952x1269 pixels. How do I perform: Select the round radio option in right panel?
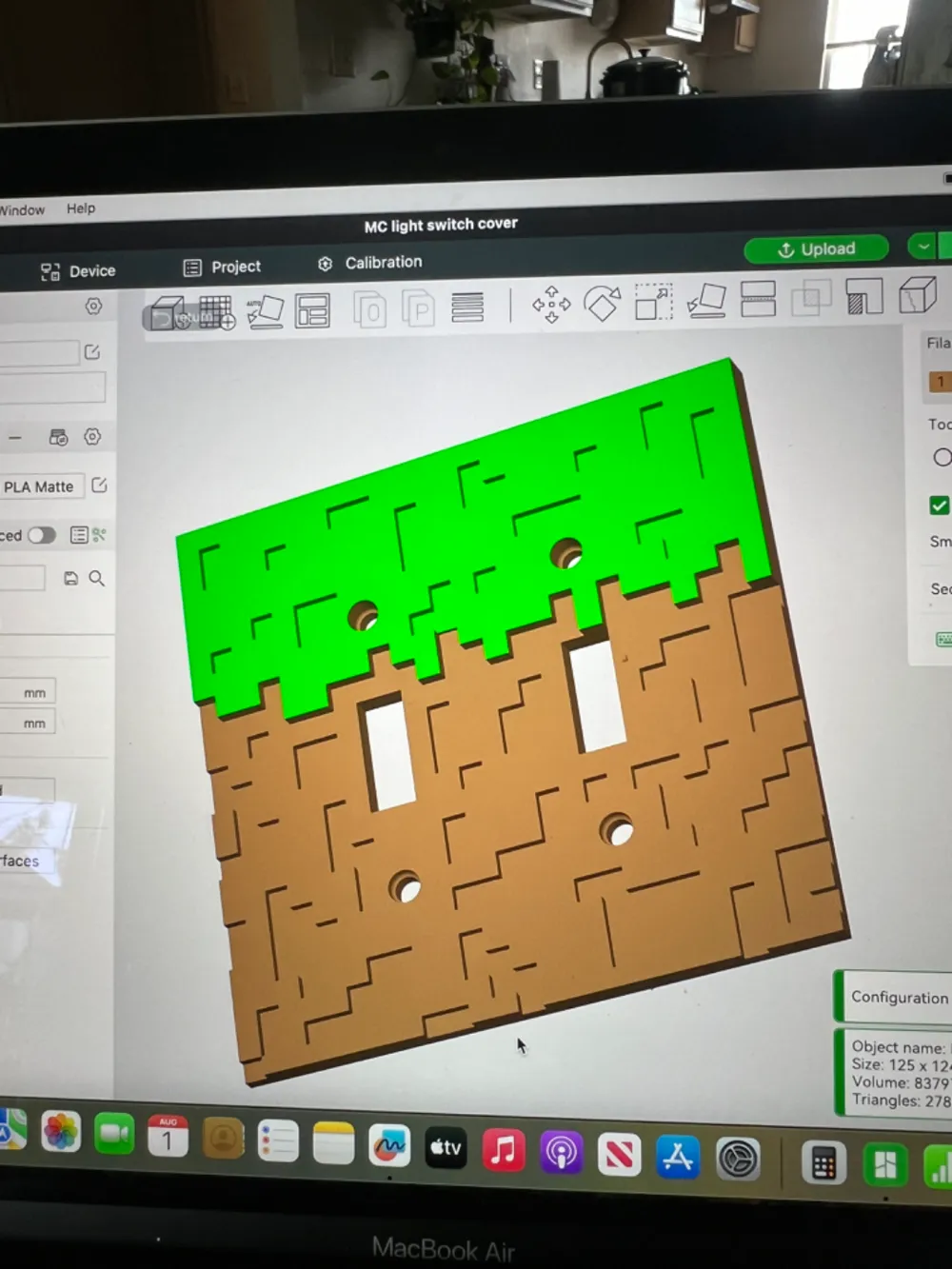point(942,458)
